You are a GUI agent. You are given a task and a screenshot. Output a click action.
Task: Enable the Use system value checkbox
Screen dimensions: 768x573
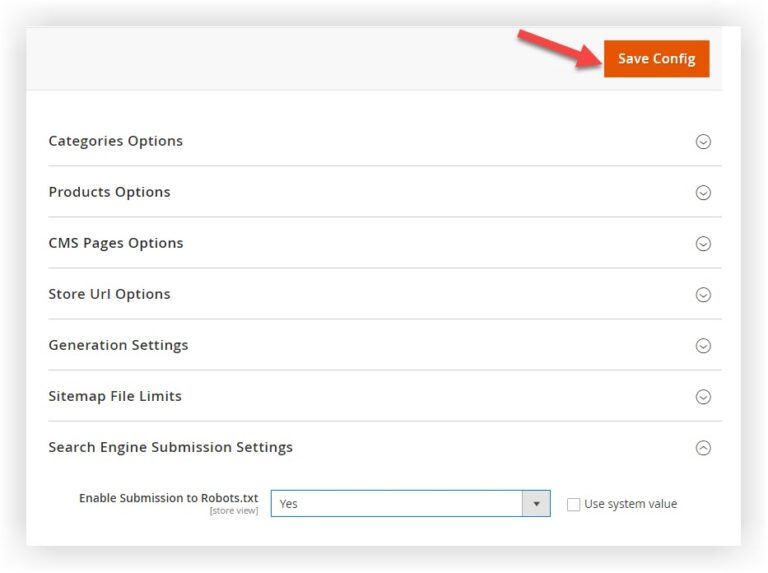point(573,504)
